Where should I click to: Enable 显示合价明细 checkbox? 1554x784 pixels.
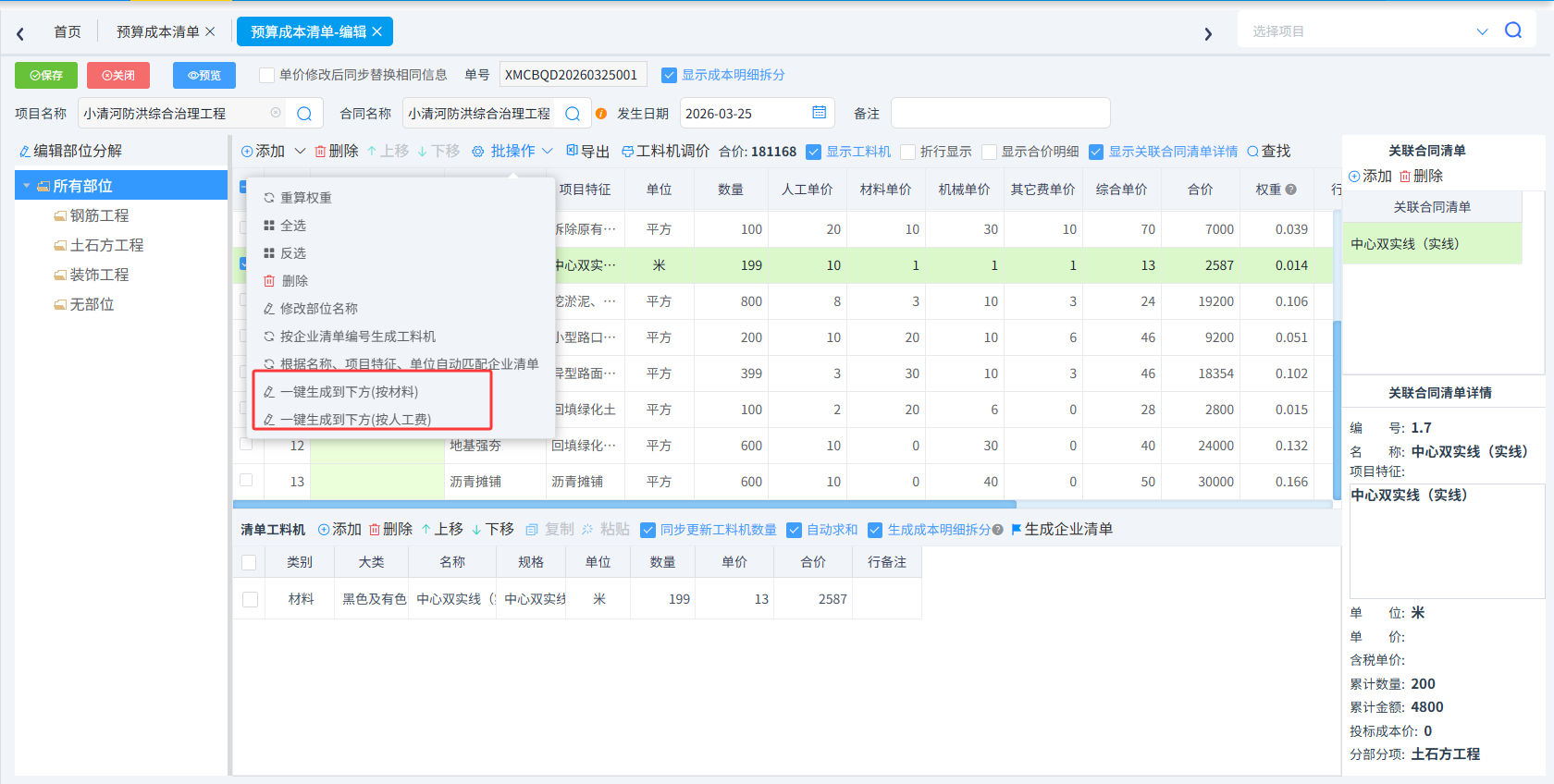pyautogui.click(x=990, y=152)
